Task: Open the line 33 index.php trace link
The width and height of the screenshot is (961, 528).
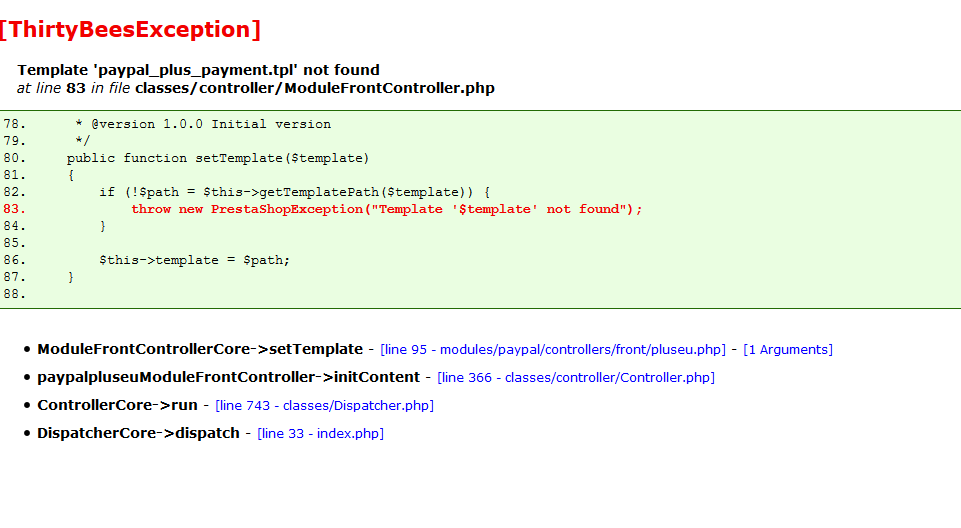Action: (x=320, y=434)
